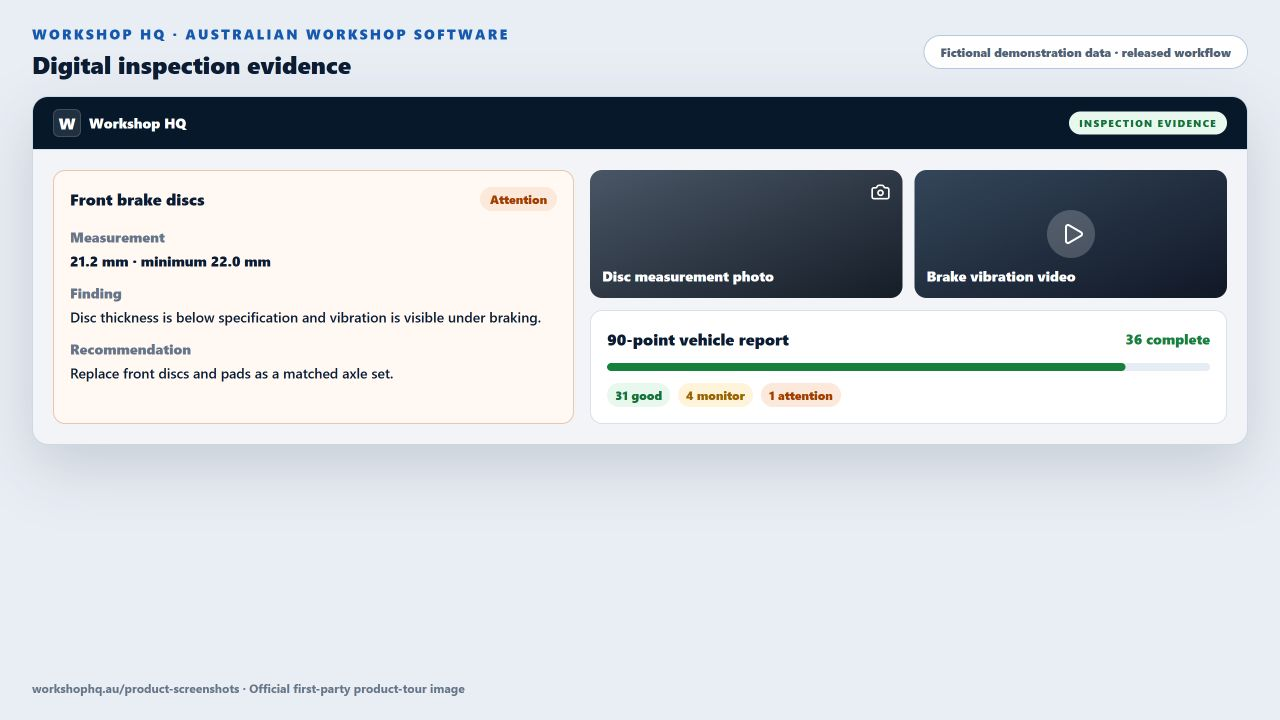The height and width of the screenshot is (720, 1280).
Task: Click the fictional demonstration data pill
Action: pyautogui.click(x=1085, y=52)
